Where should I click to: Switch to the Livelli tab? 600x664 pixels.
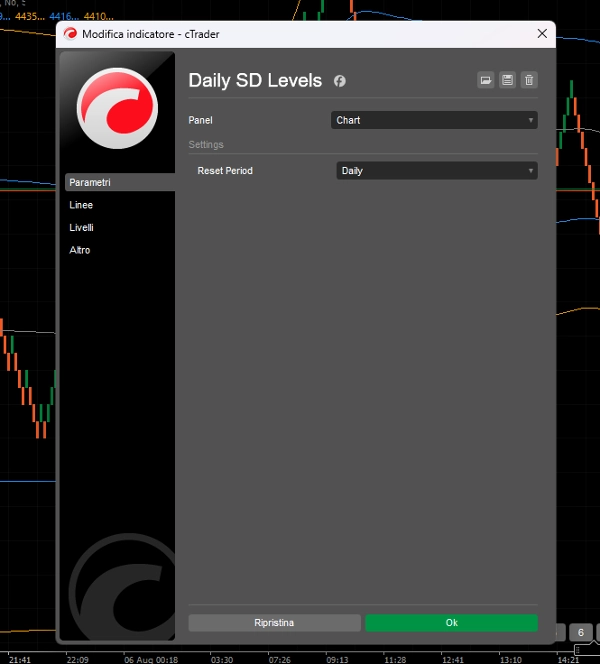point(81,227)
